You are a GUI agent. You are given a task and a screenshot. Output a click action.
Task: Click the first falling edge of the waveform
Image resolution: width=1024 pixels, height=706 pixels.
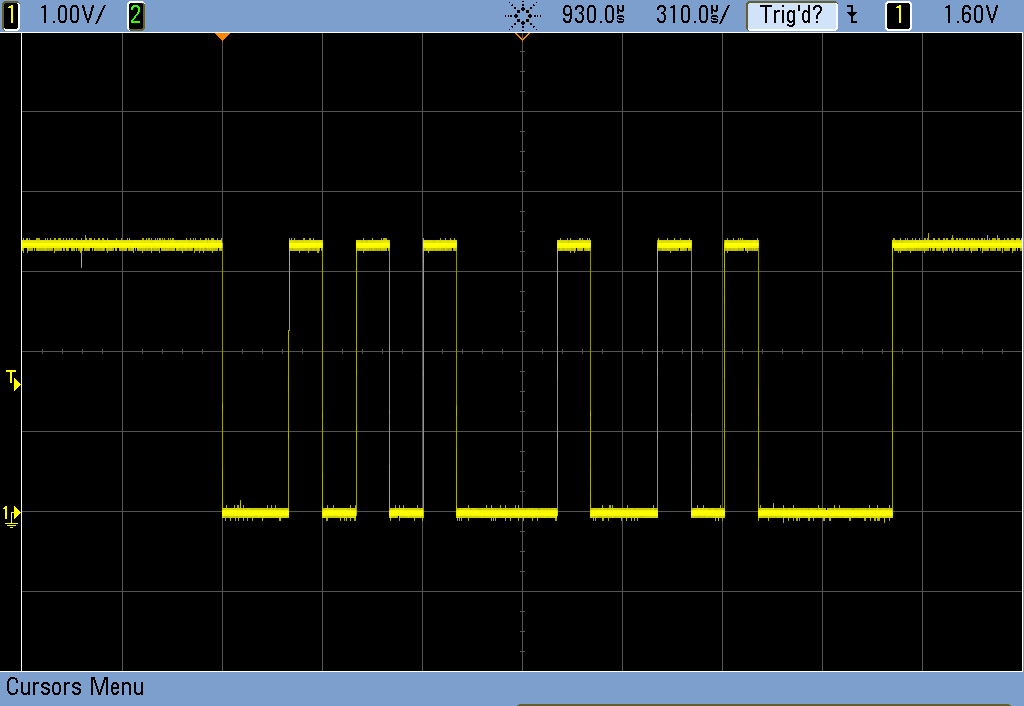click(x=222, y=378)
